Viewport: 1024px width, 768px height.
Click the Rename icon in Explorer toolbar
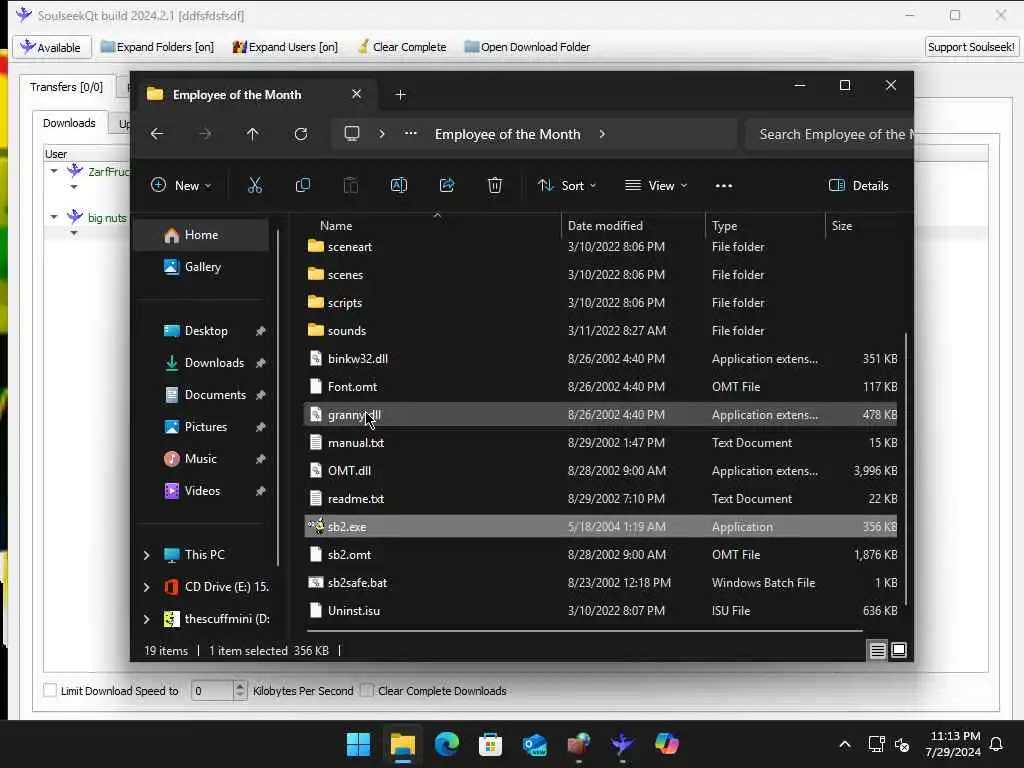[398, 185]
